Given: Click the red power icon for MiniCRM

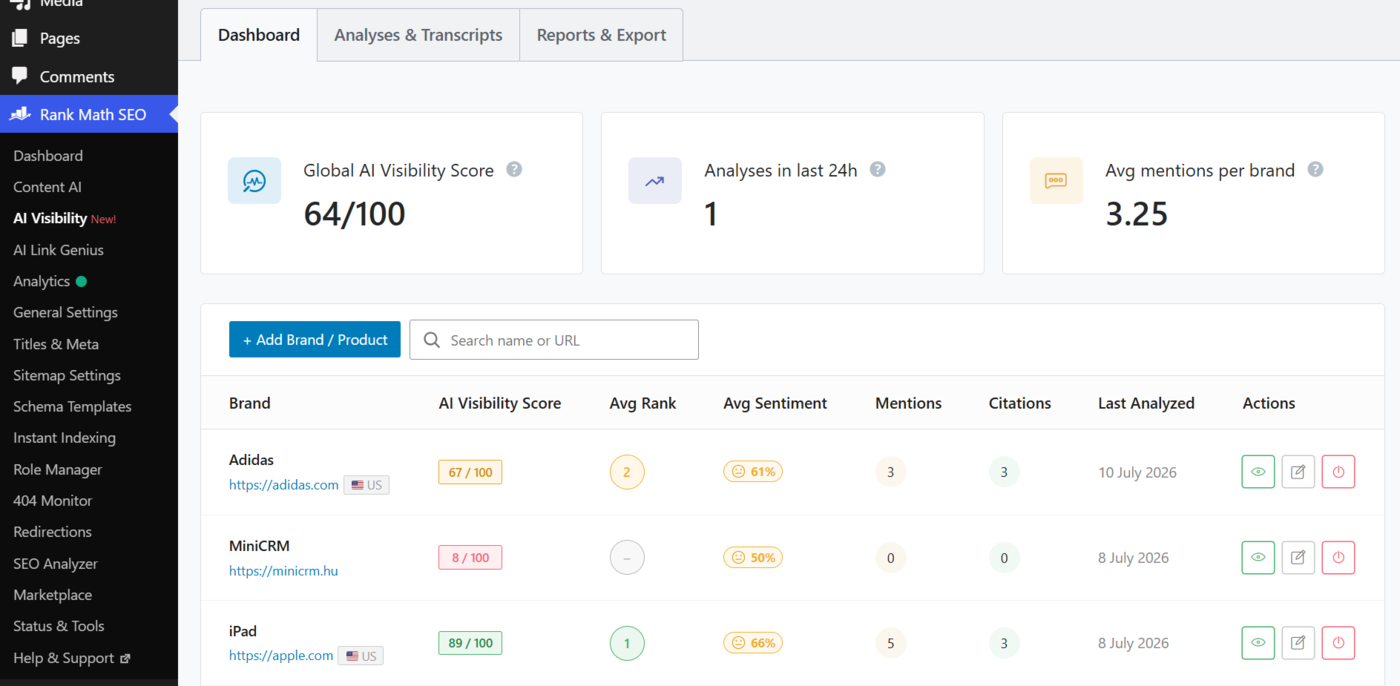Looking at the screenshot, I should coord(1338,557).
